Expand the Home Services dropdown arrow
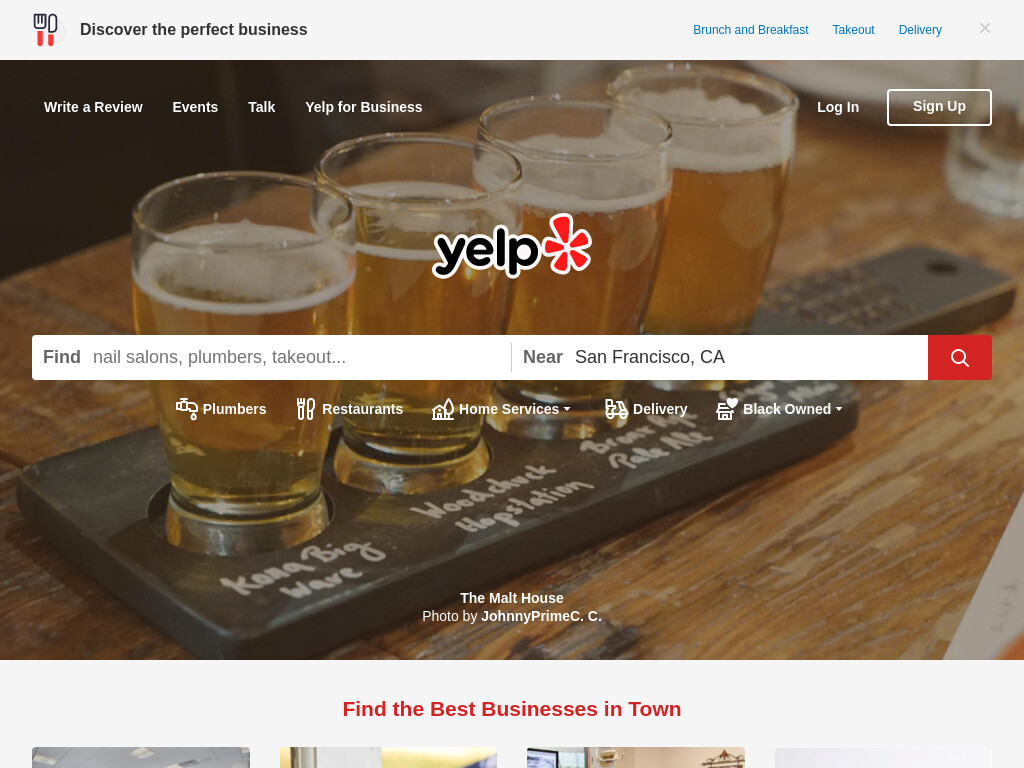This screenshot has height=768, width=1024. [x=567, y=409]
